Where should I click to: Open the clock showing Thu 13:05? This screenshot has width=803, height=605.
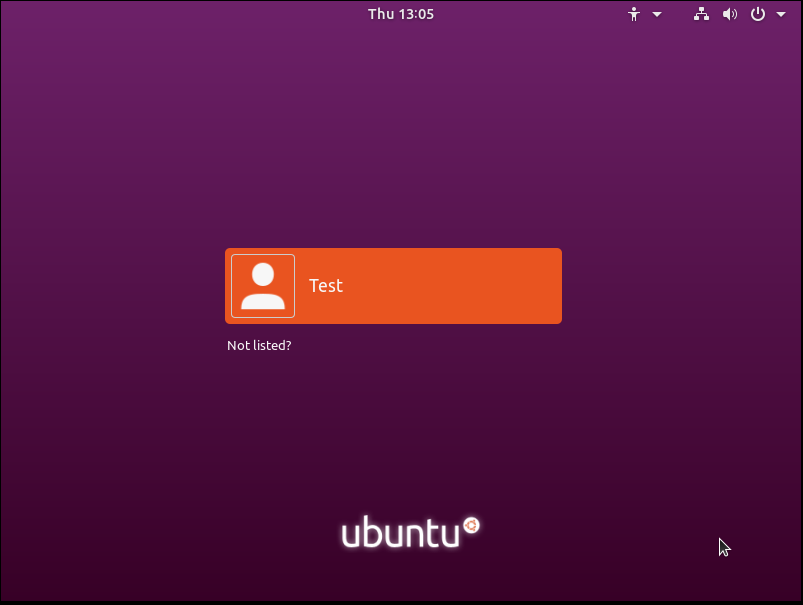point(401,14)
